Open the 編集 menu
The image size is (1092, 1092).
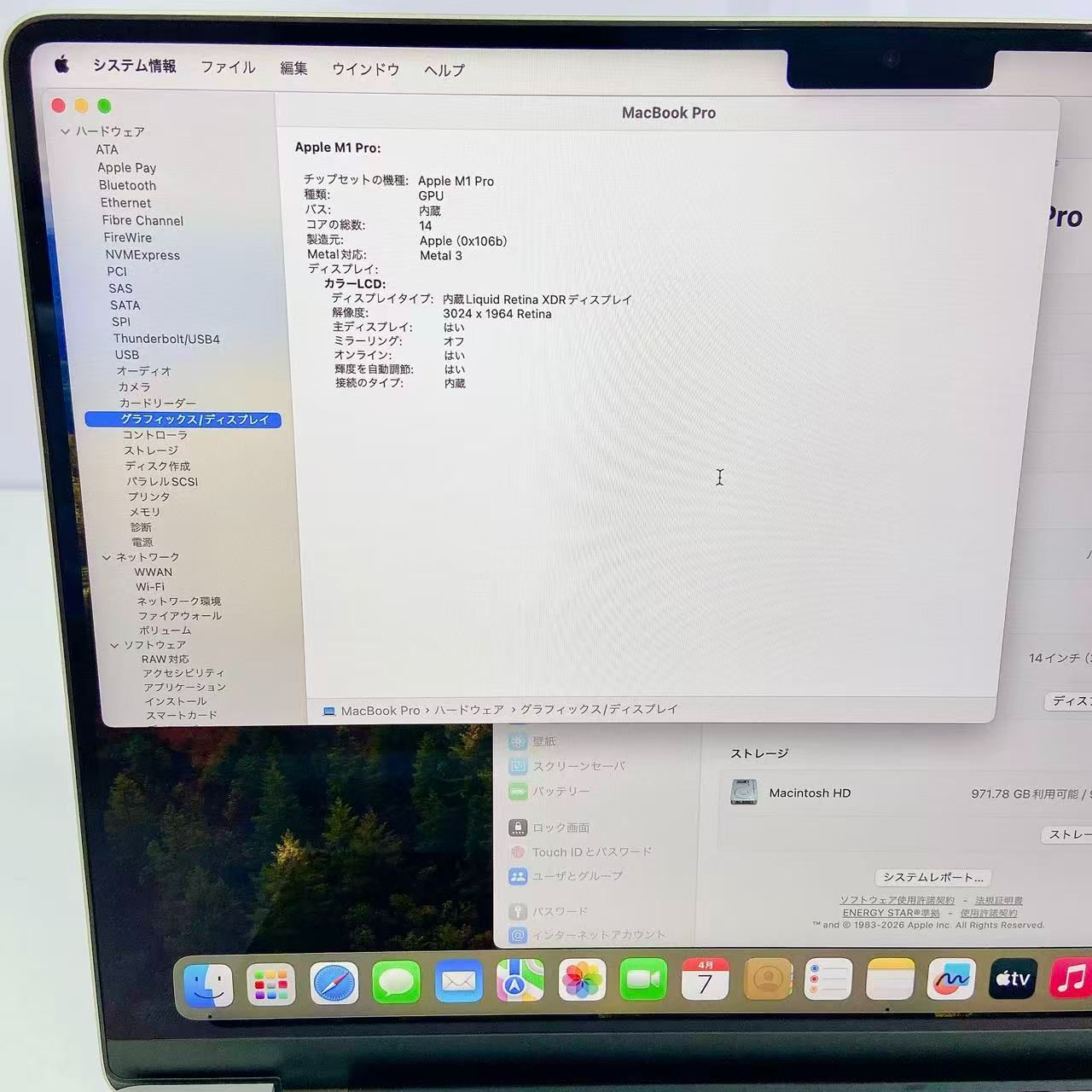click(x=293, y=68)
